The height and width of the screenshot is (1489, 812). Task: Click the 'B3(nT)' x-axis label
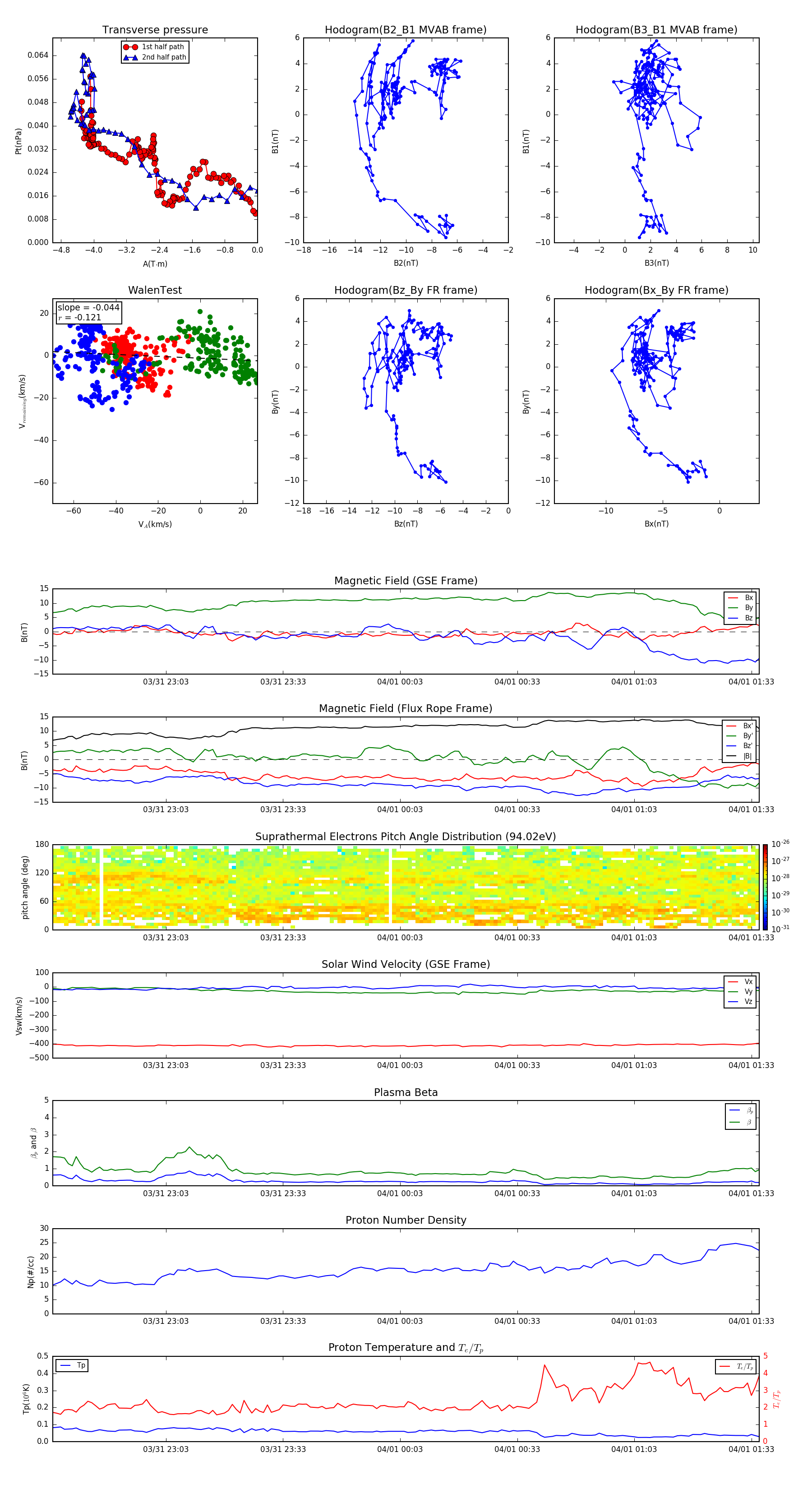[x=656, y=263]
